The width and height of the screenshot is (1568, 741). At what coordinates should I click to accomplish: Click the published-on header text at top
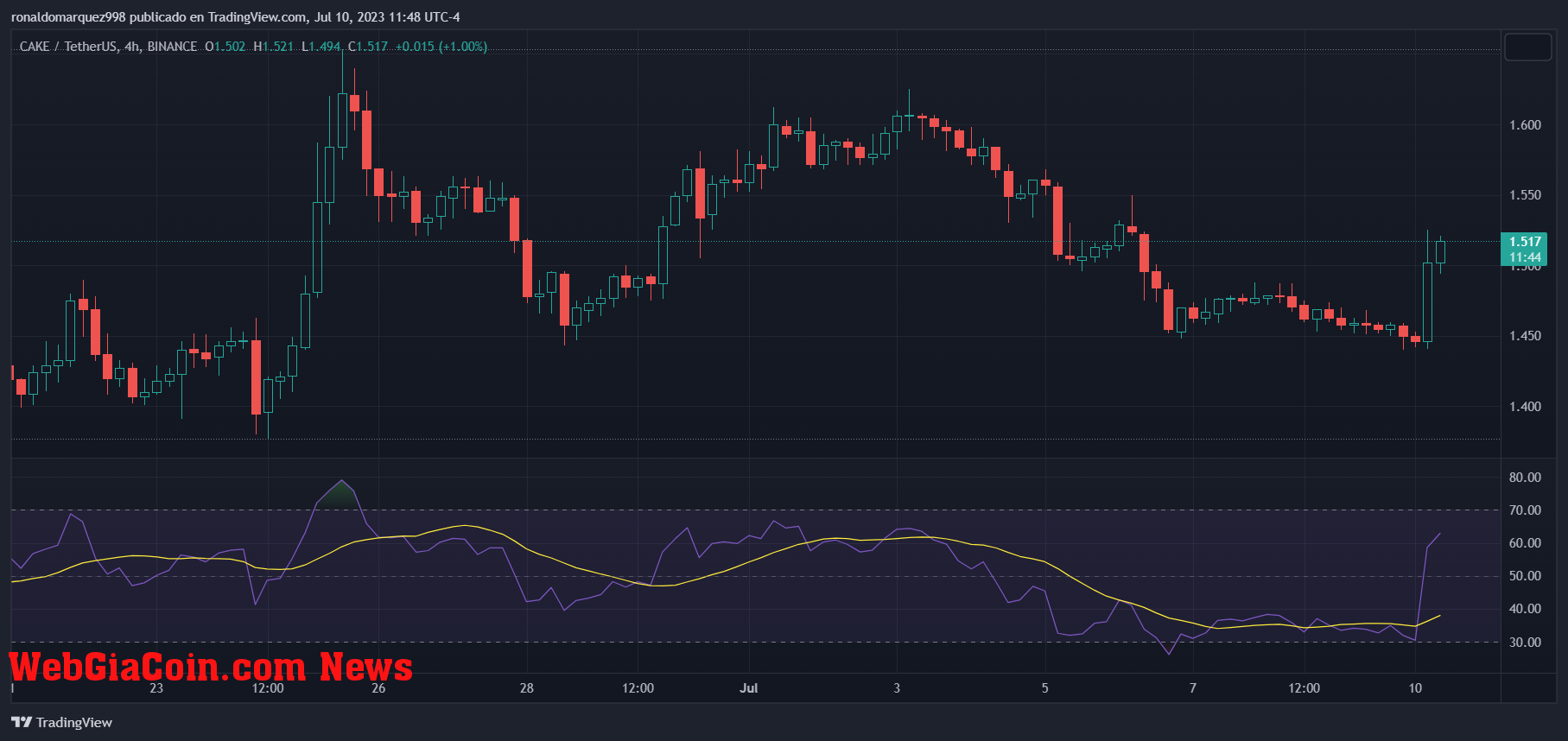(x=235, y=17)
